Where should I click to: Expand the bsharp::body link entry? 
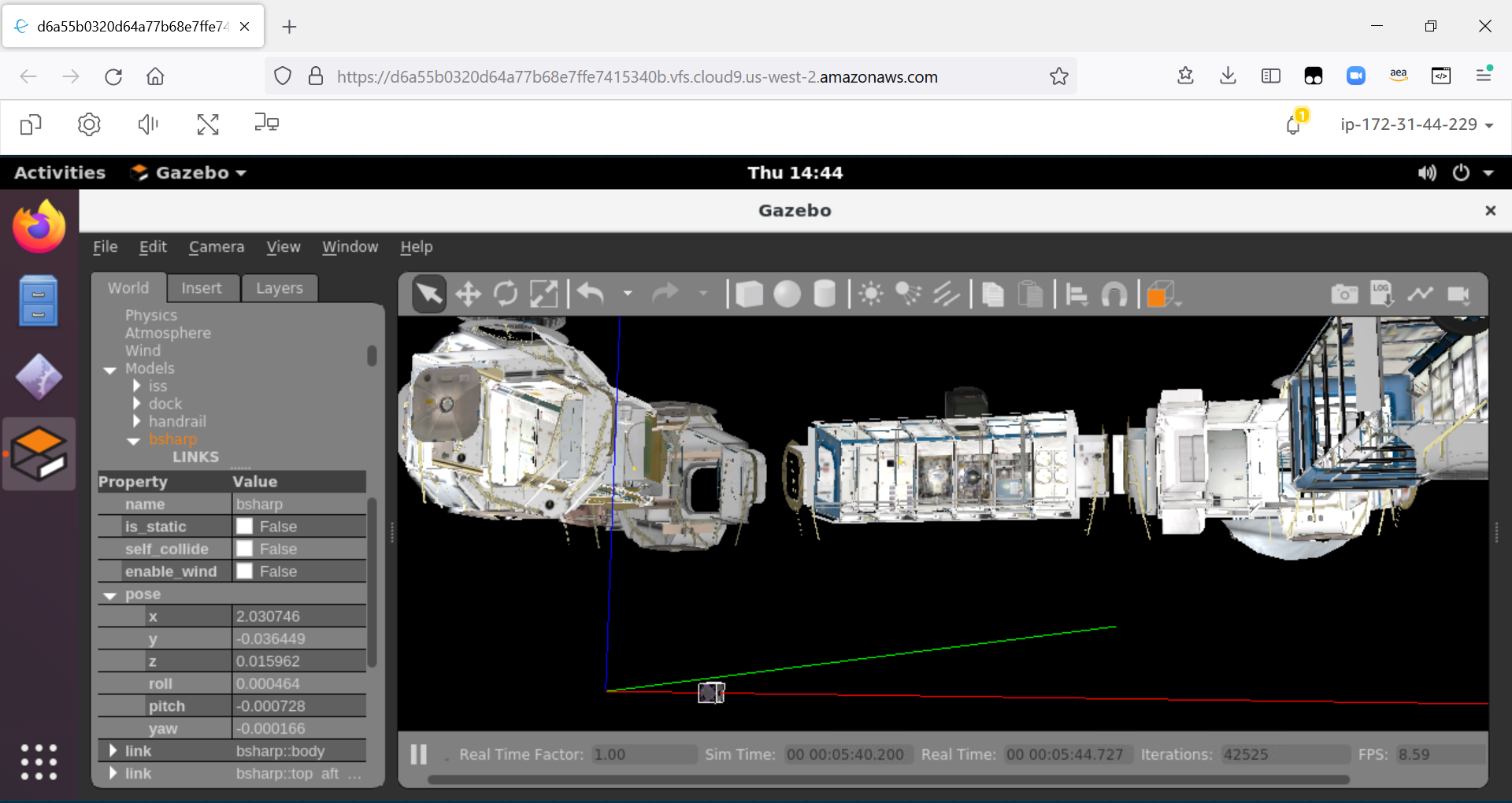point(112,750)
